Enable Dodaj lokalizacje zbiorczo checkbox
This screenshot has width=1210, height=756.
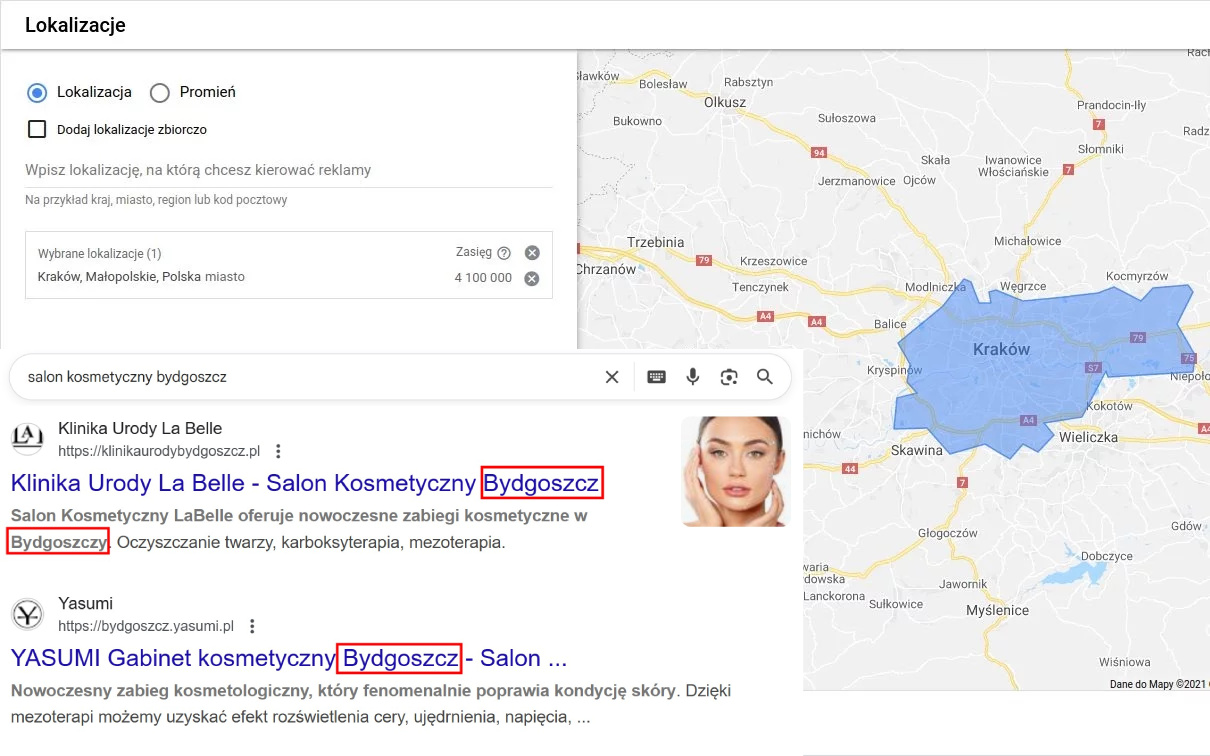37,129
